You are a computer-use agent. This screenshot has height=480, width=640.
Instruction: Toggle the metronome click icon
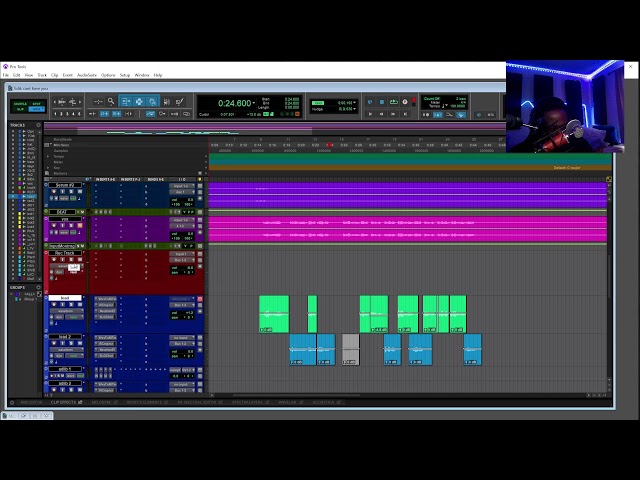[438, 115]
